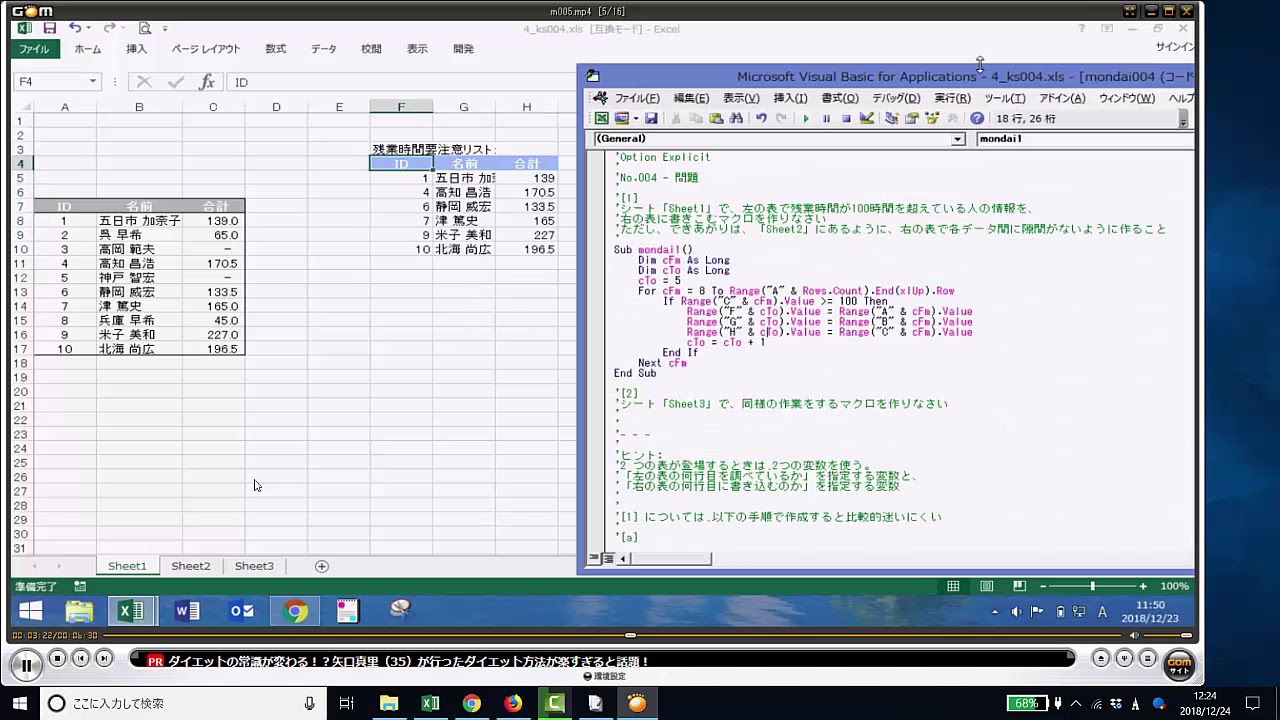This screenshot has height=720, width=1280.
Task: Click the Find binoculars icon in VBA toolbar
Action: [736, 118]
